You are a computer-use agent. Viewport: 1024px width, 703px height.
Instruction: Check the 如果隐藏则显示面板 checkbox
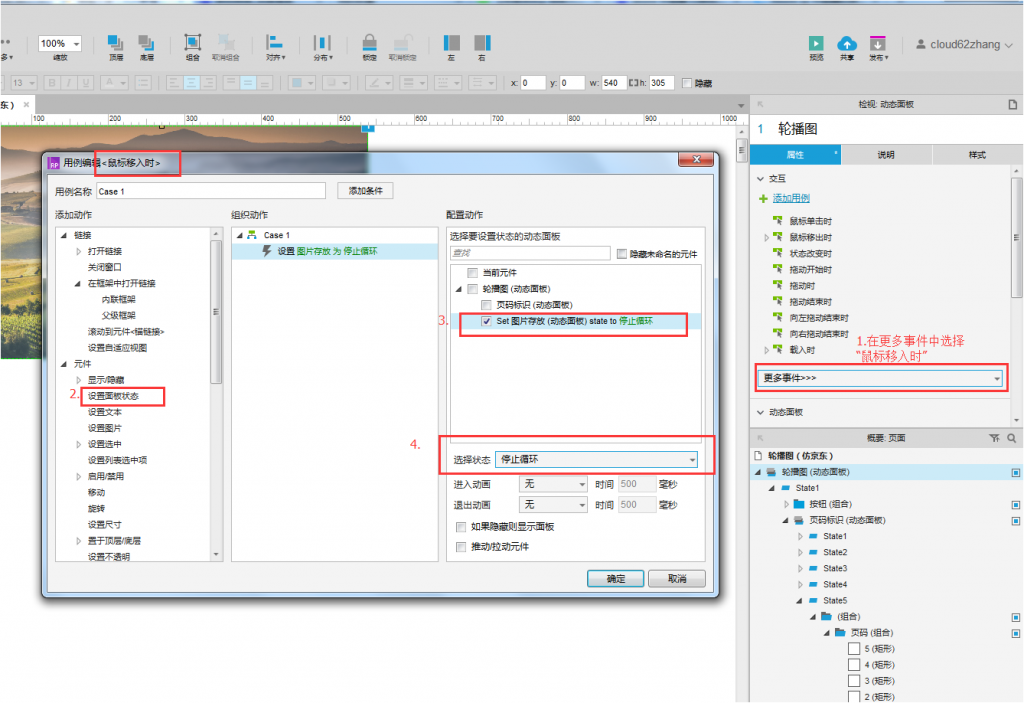(461, 527)
